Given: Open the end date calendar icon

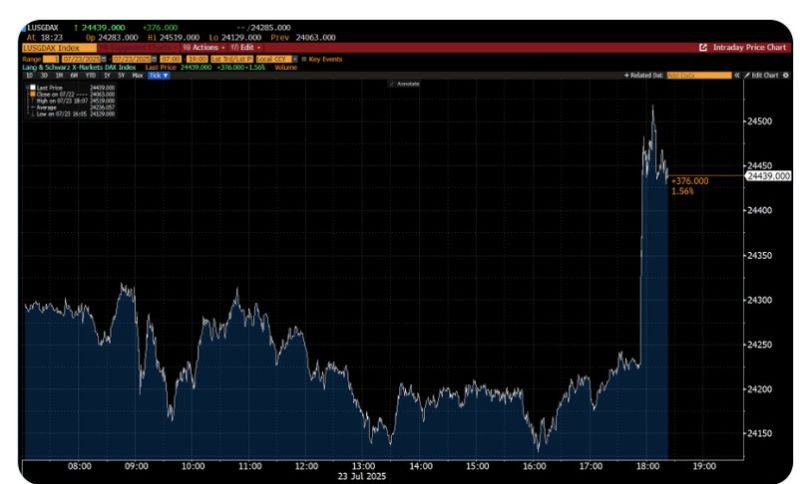Looking at the screenshot, I should [x=154, y=60].
